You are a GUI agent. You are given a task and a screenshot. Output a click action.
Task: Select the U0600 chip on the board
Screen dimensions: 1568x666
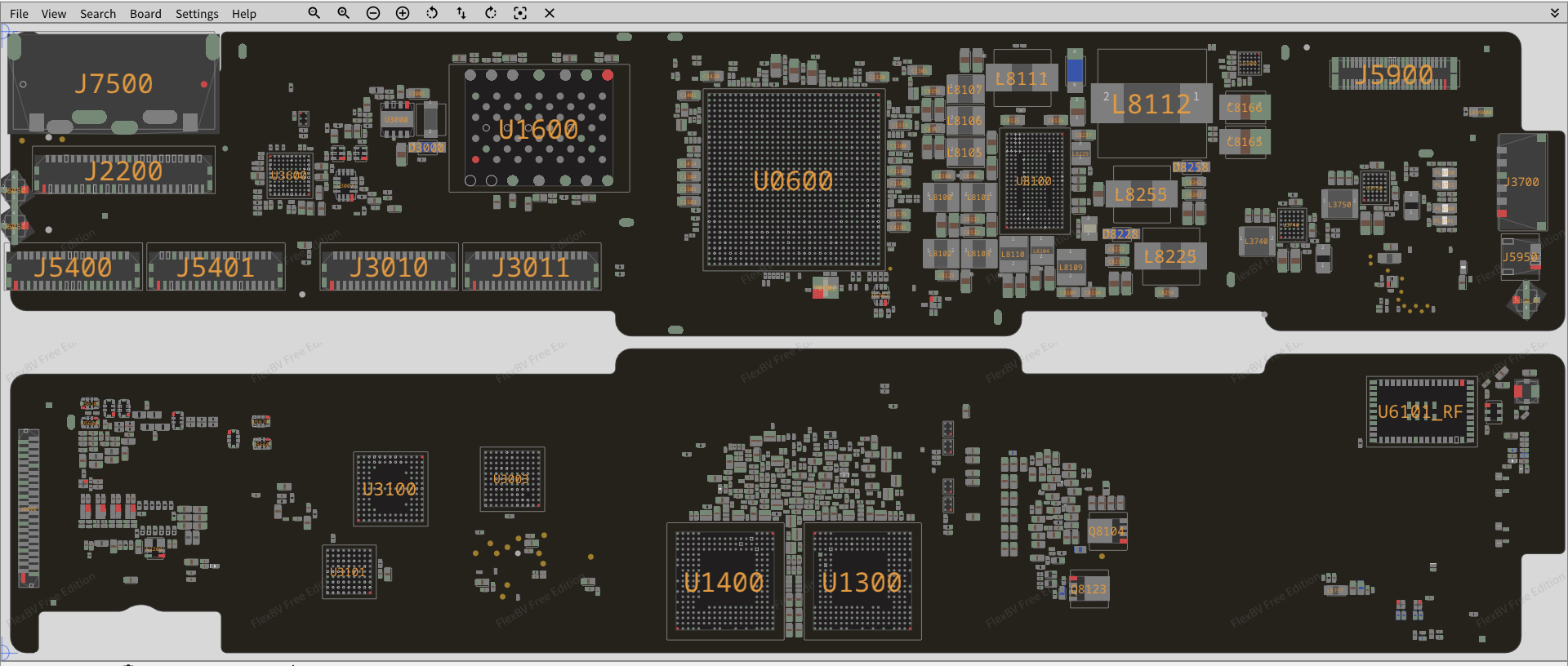click(x=793, y=180)
